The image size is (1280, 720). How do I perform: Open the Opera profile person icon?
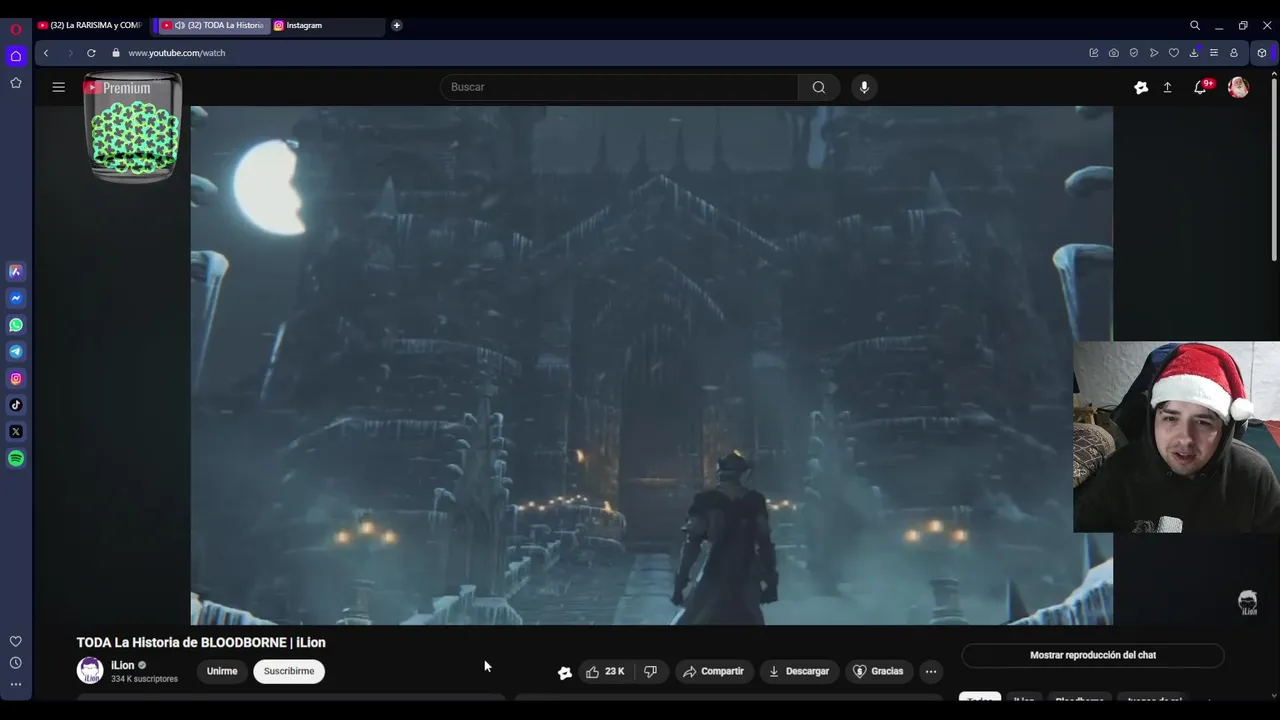tap(1234, 53)
